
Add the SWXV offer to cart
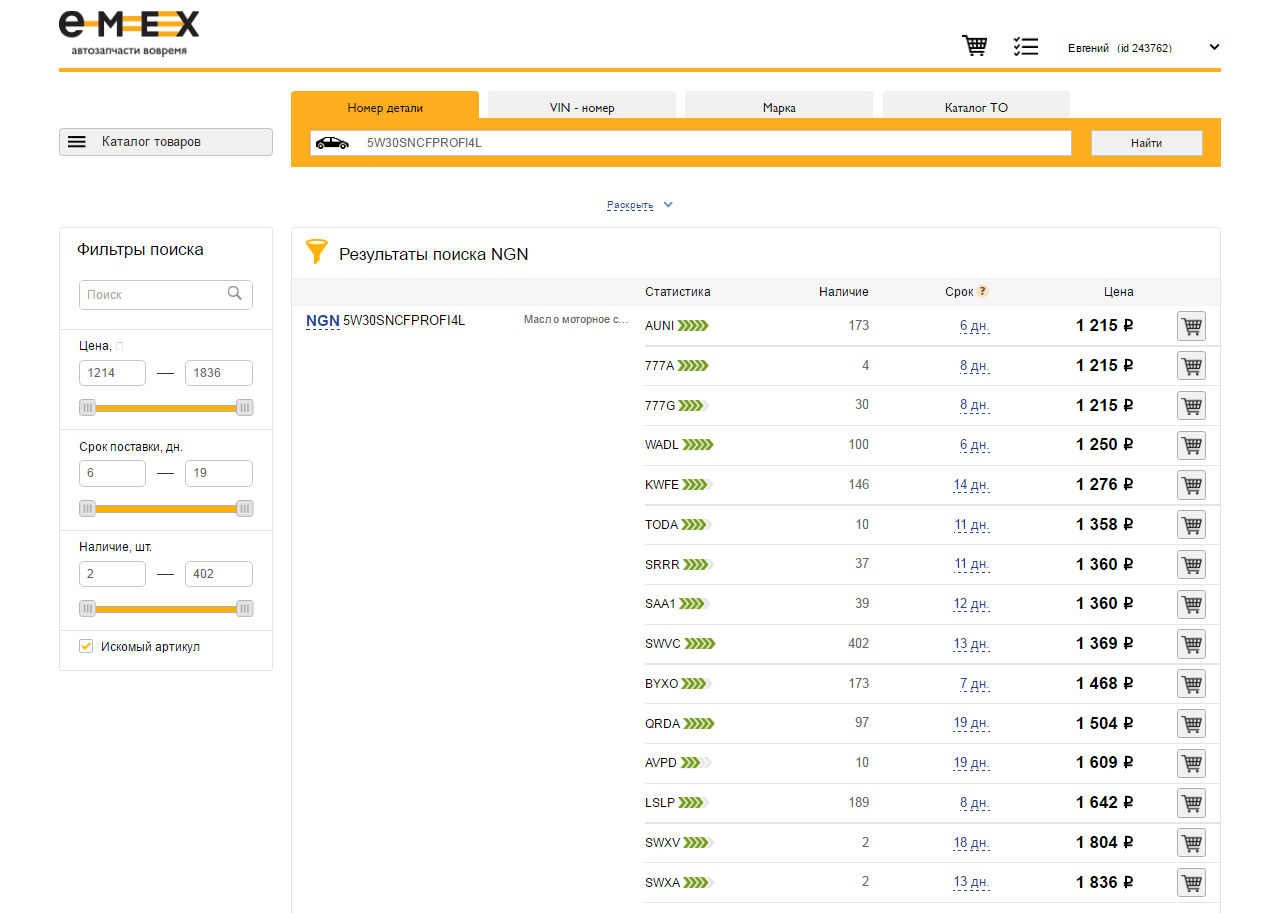pos(1191,843)
